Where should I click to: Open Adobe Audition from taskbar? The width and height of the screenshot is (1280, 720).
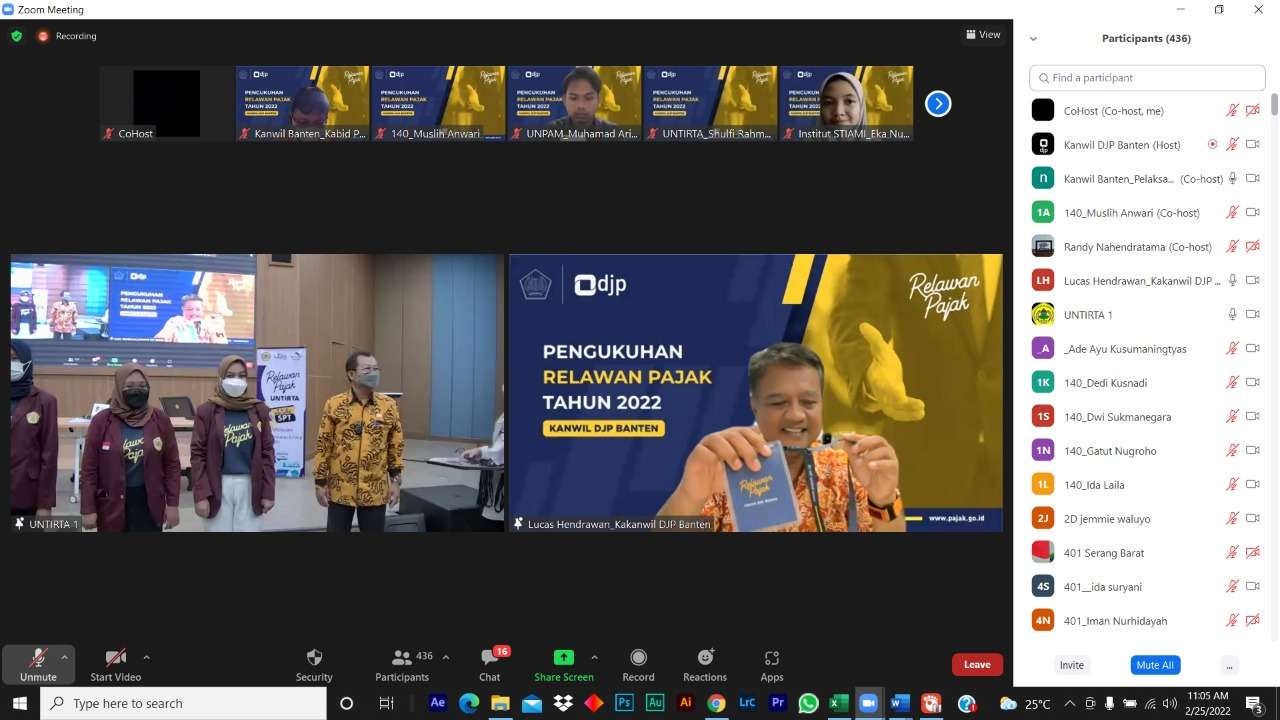coord(655,703)
